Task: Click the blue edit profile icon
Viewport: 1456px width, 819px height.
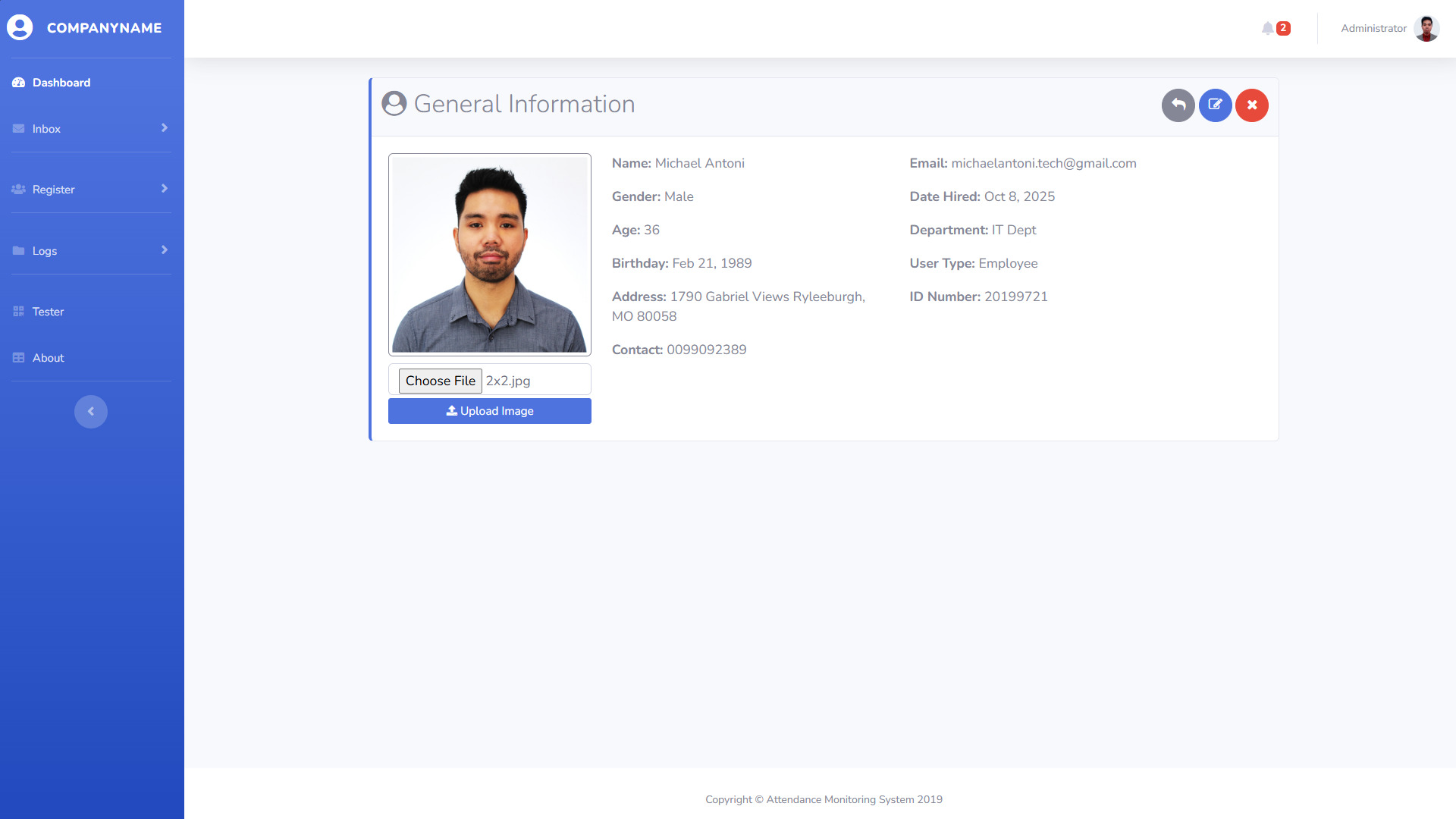Action: (x=1215, y=105)
